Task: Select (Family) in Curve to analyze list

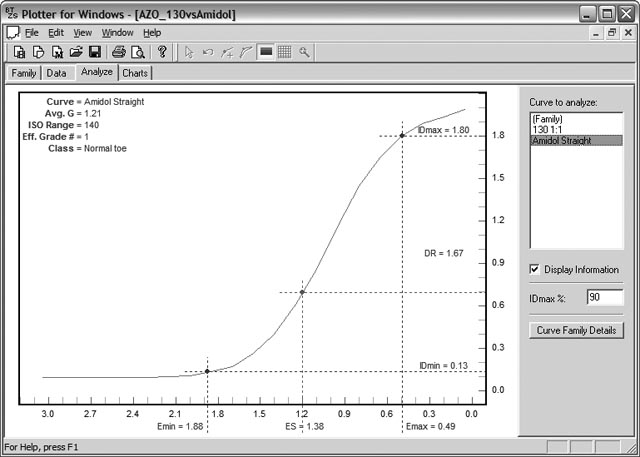Action: pos(549,120)
